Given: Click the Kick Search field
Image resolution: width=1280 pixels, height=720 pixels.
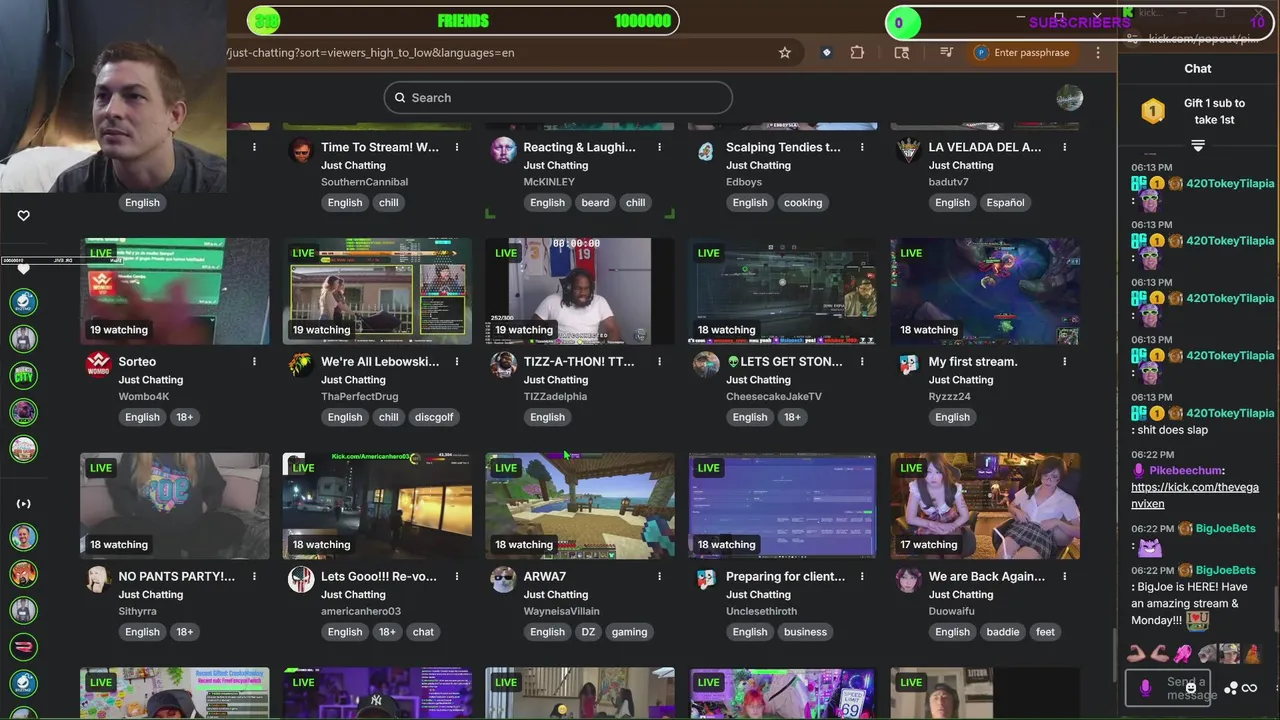Looking at the screenshot, I should (558, 98).
